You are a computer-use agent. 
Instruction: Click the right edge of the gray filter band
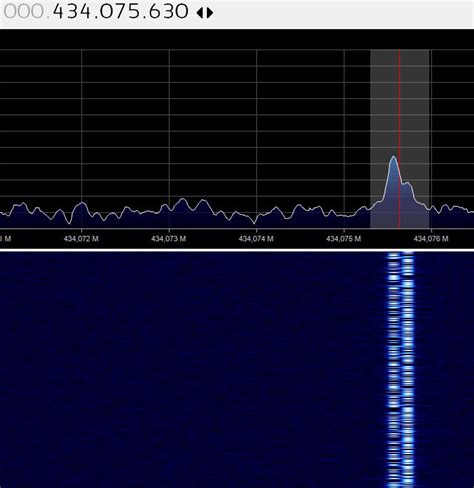click(429, 139)
